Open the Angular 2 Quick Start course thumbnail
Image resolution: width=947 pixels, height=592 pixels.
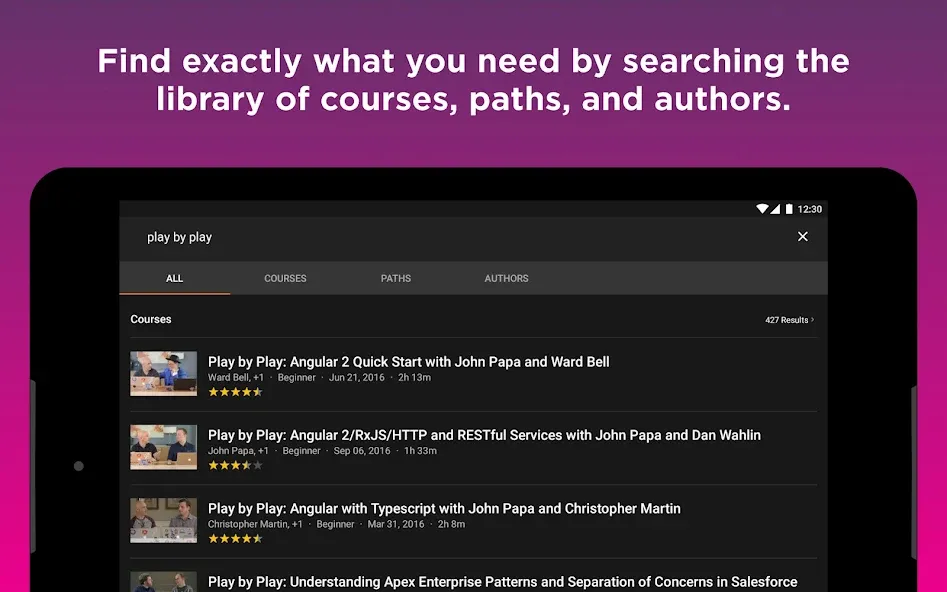pos(164,374)
